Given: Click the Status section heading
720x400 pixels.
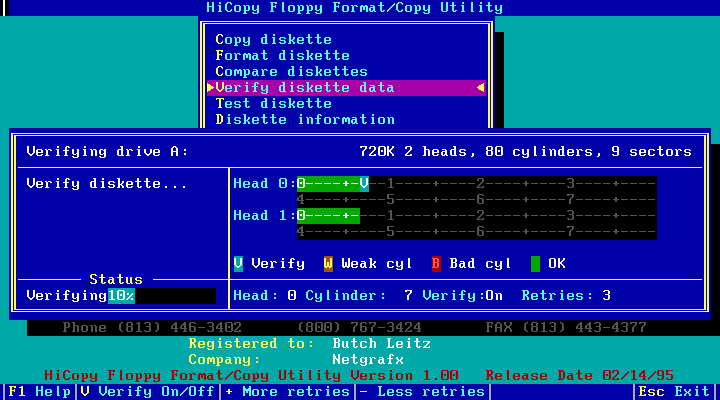Looking at the screenshot, I should tap(116, 280).
